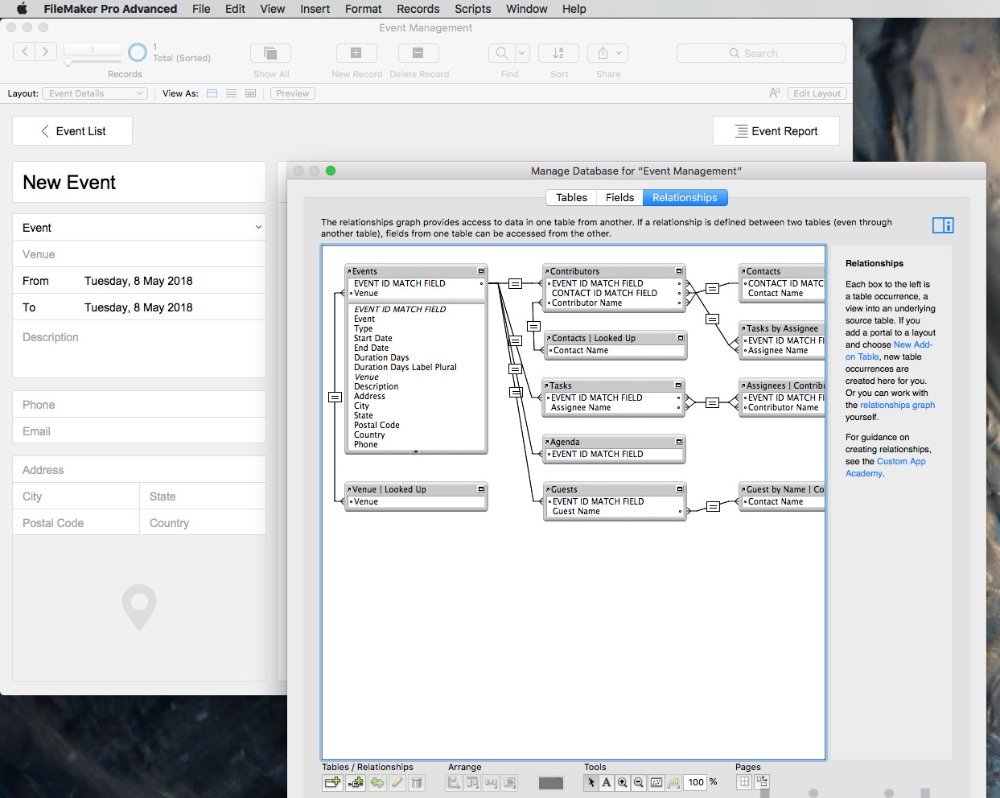Viewport: 1000px width, 798px height.
Task: Click the Create Relationship icon
Action: 355,782
